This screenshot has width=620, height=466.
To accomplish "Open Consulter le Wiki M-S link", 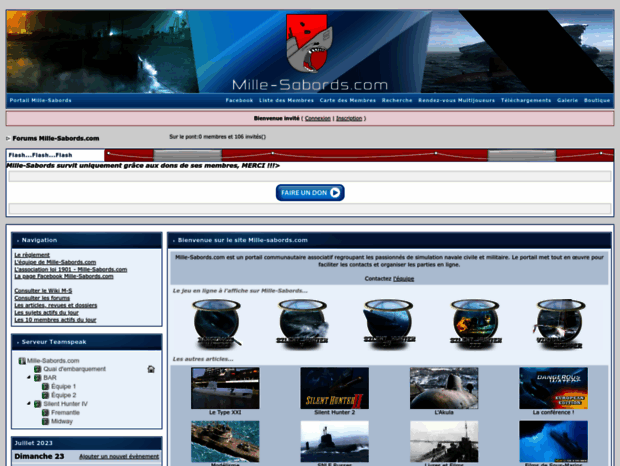I will tap(43, 291).
